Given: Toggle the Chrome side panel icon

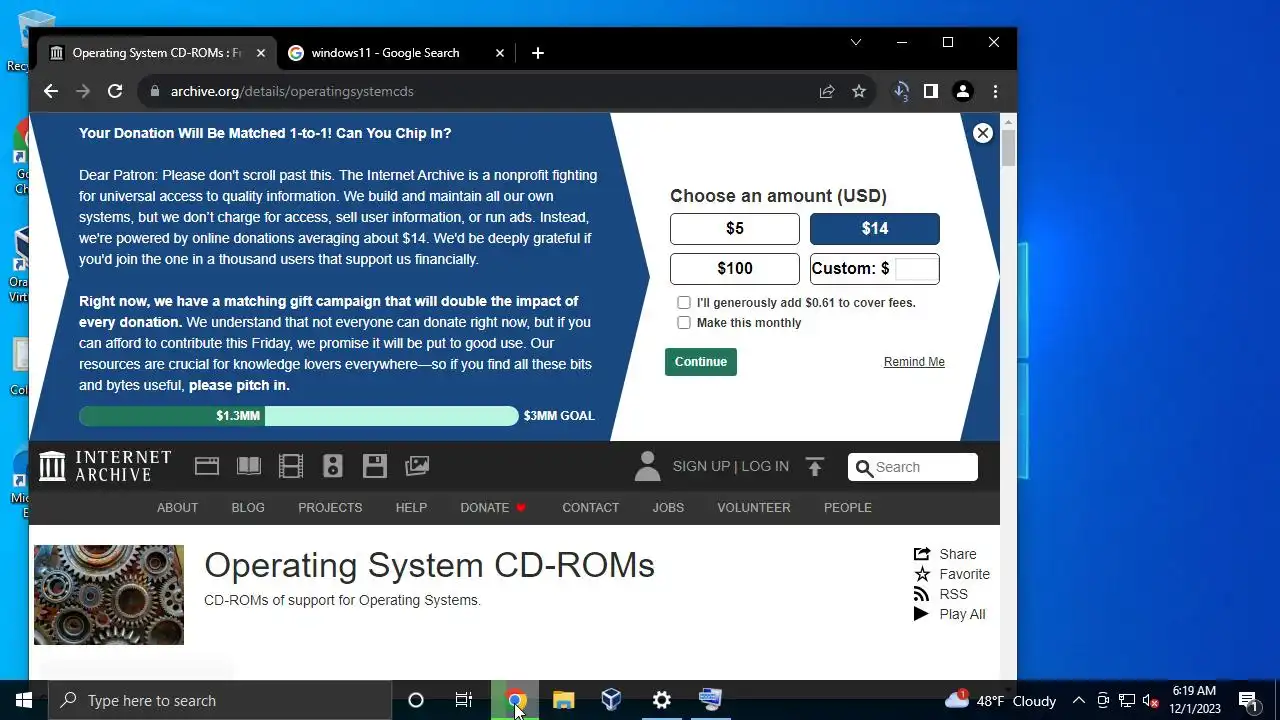Looking at the screenshot, I should (931, 91).
